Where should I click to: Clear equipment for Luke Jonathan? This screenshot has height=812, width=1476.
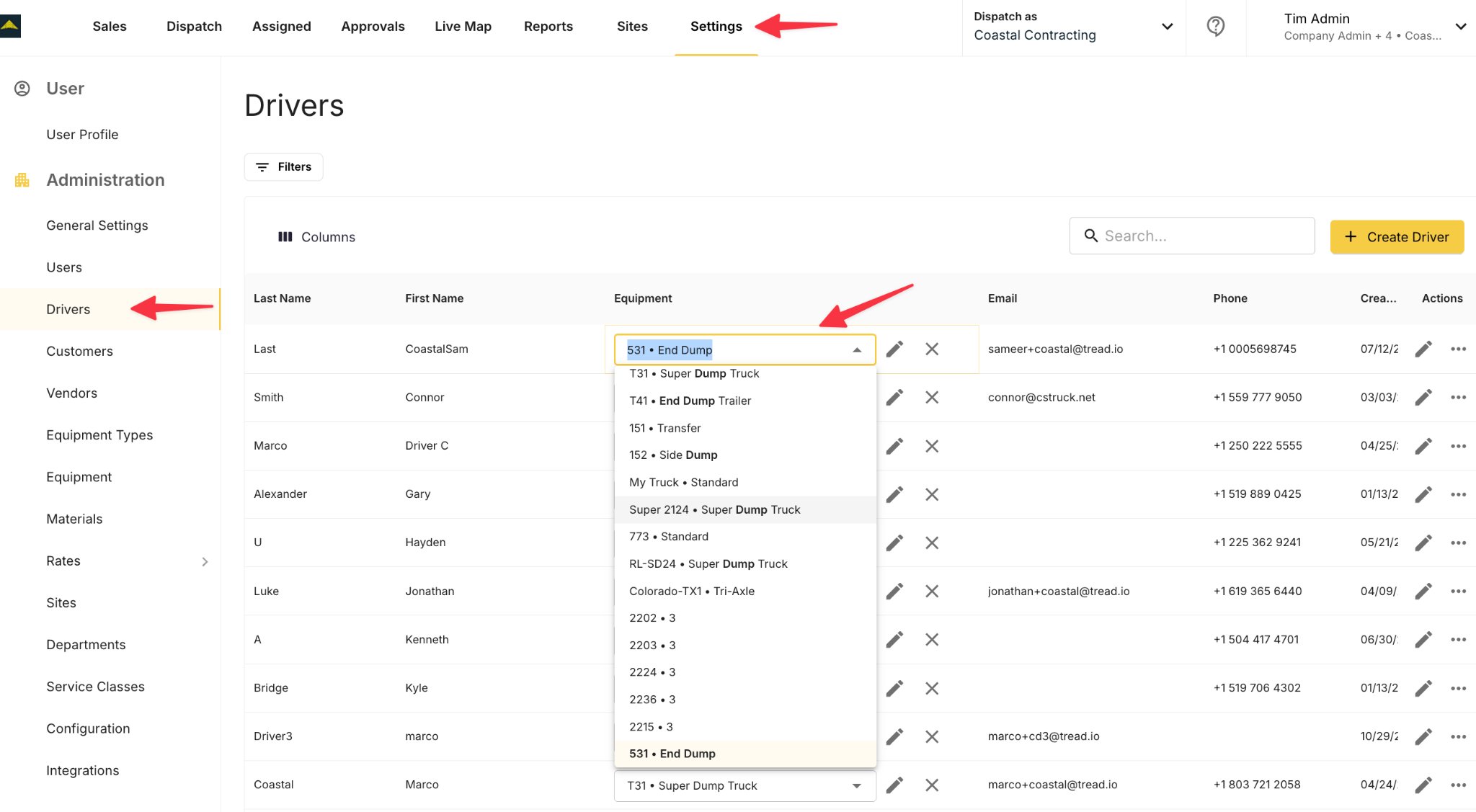click(932, 592)
